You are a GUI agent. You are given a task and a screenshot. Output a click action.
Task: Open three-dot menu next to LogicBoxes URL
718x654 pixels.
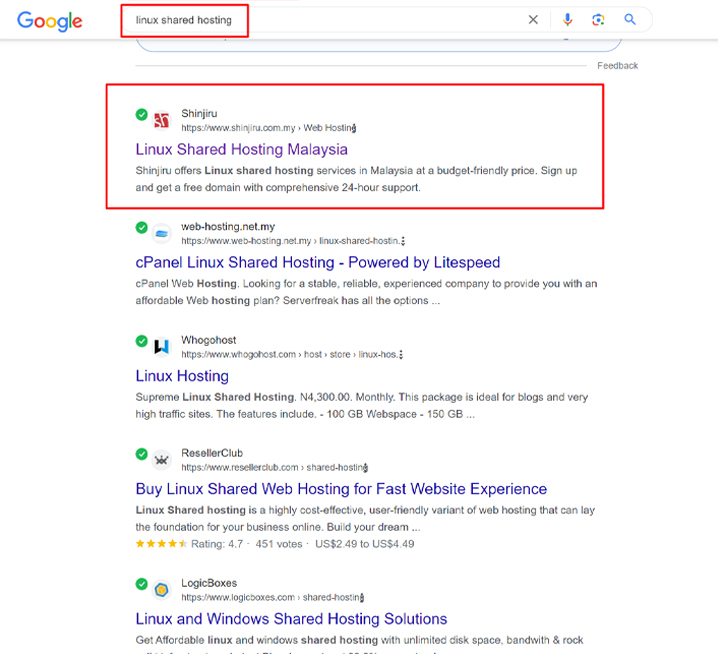coord(363,598)
